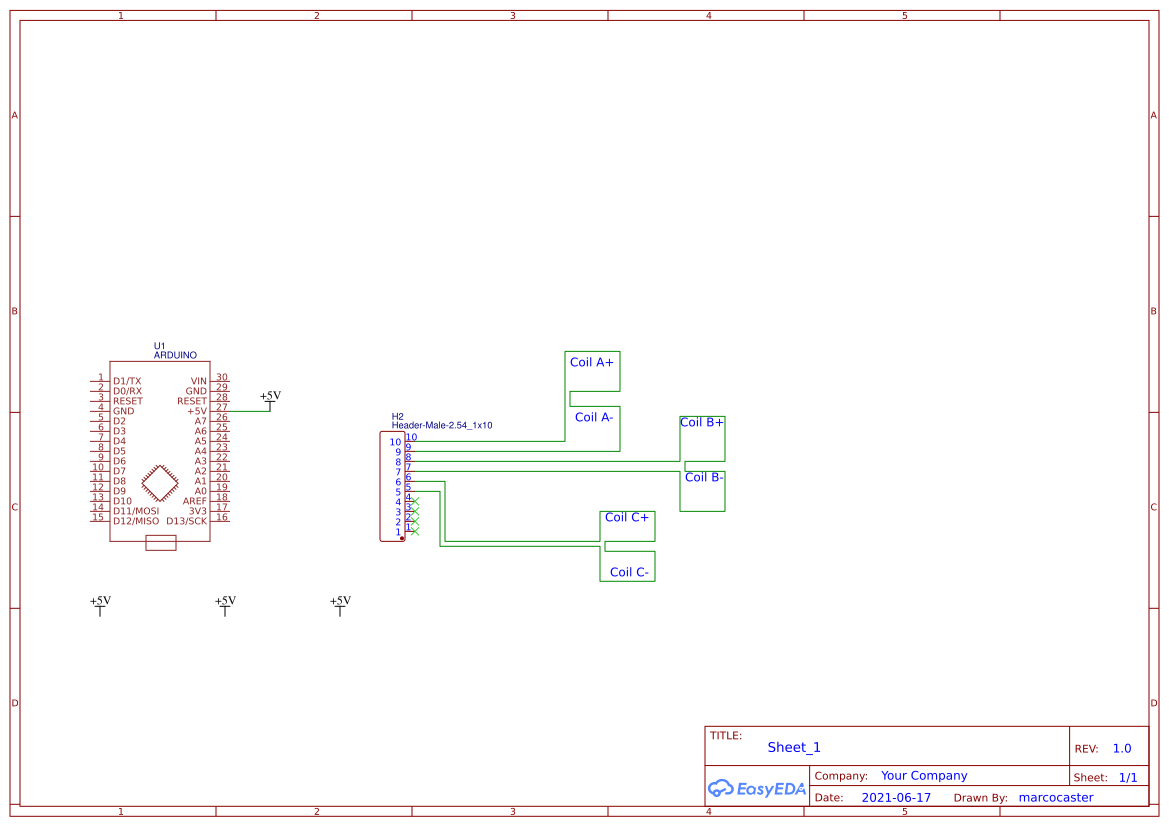Click the Header-Male-2.54_1x10 connector symbol
1169x827 pixels.
(x=392, y=485)
